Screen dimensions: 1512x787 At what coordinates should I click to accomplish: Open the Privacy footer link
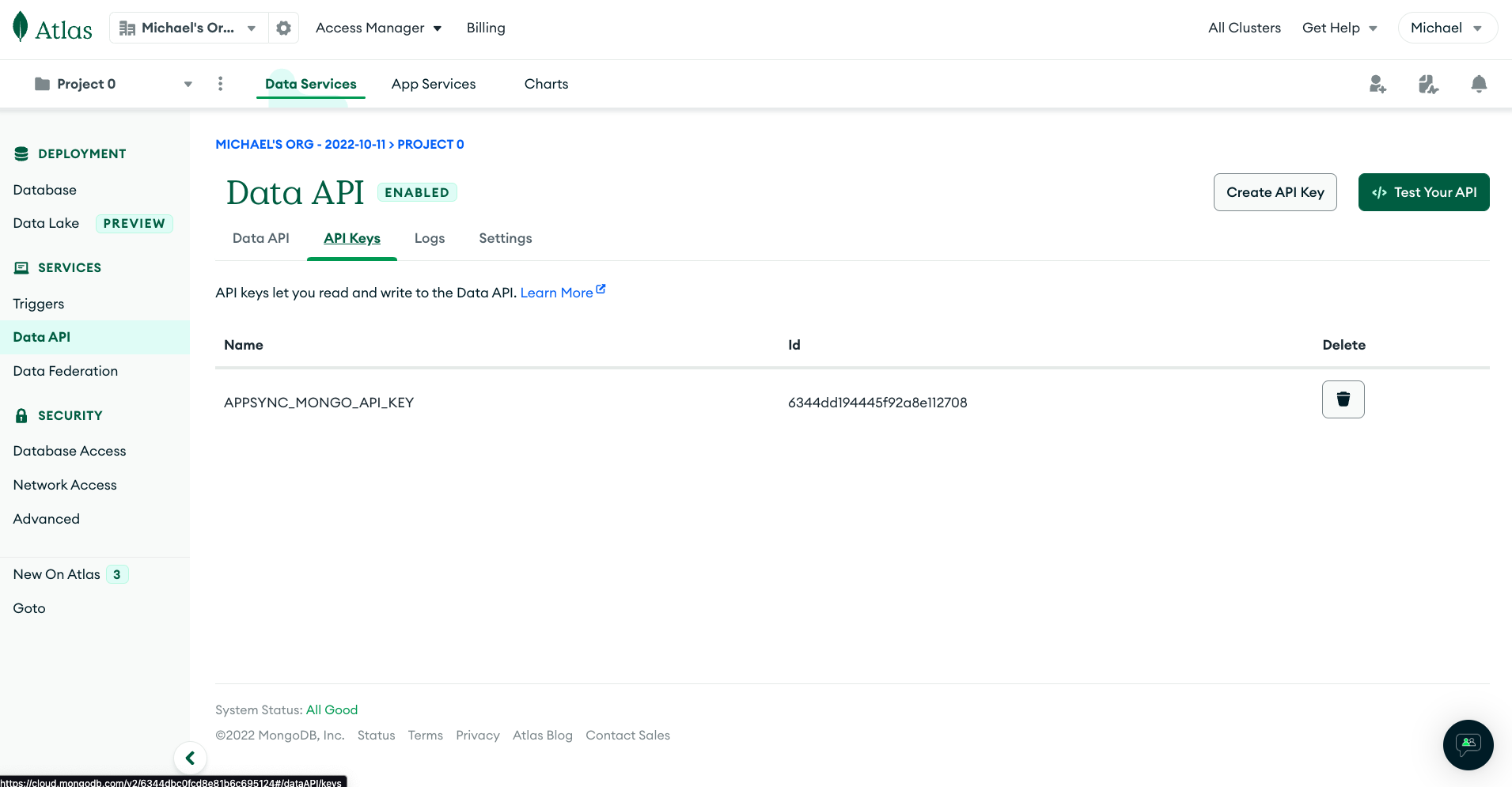click(478, 736)
